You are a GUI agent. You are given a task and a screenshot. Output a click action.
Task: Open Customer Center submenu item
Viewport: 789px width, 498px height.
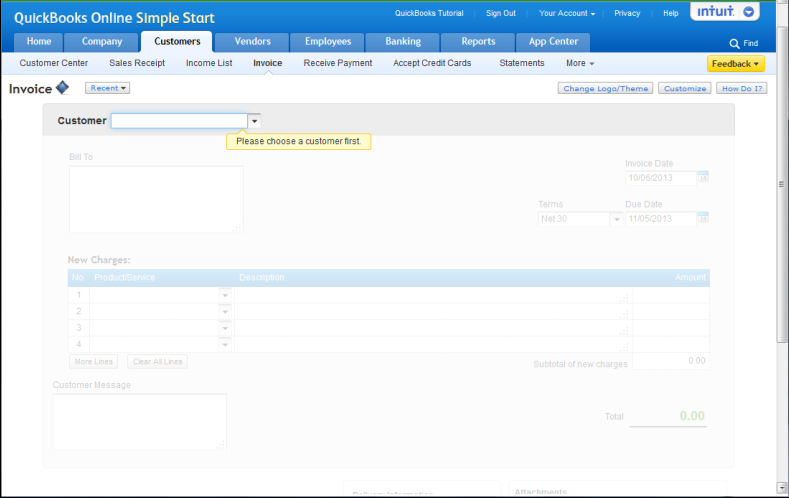54,63
